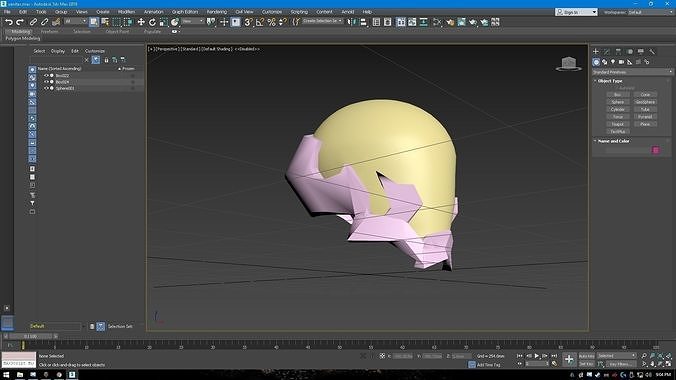The width and height of the screenshot is (676, 380).
Task: Toggle visibility eye of Sphere001
Action: tap(46, 88)
